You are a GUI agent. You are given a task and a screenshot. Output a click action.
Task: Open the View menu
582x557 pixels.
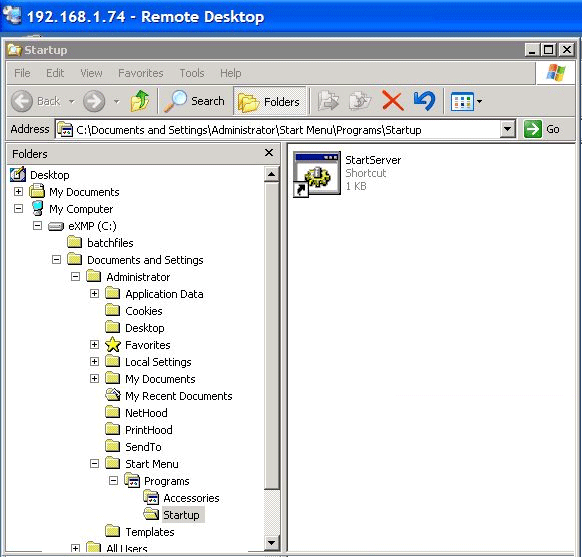(x=91, y=73)
